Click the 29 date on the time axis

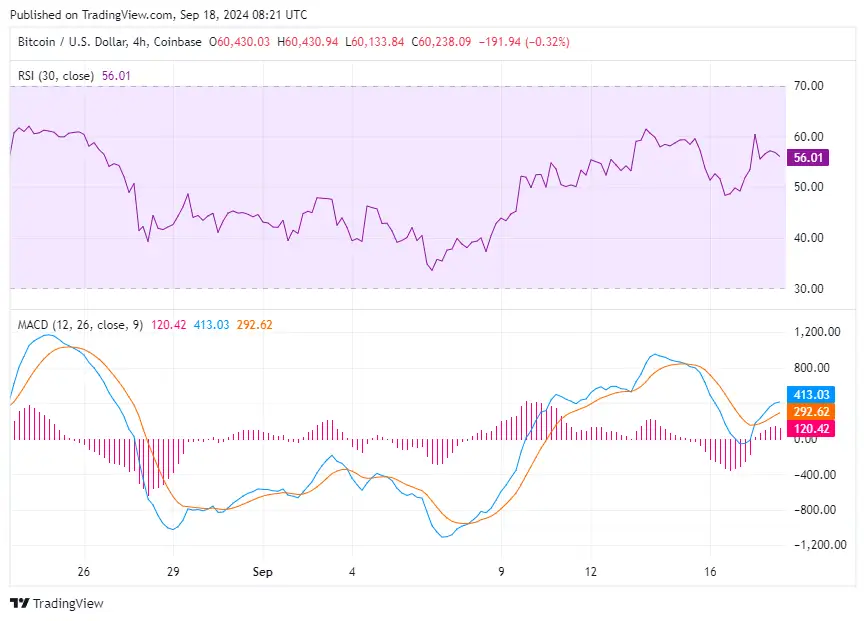[173, 572]
